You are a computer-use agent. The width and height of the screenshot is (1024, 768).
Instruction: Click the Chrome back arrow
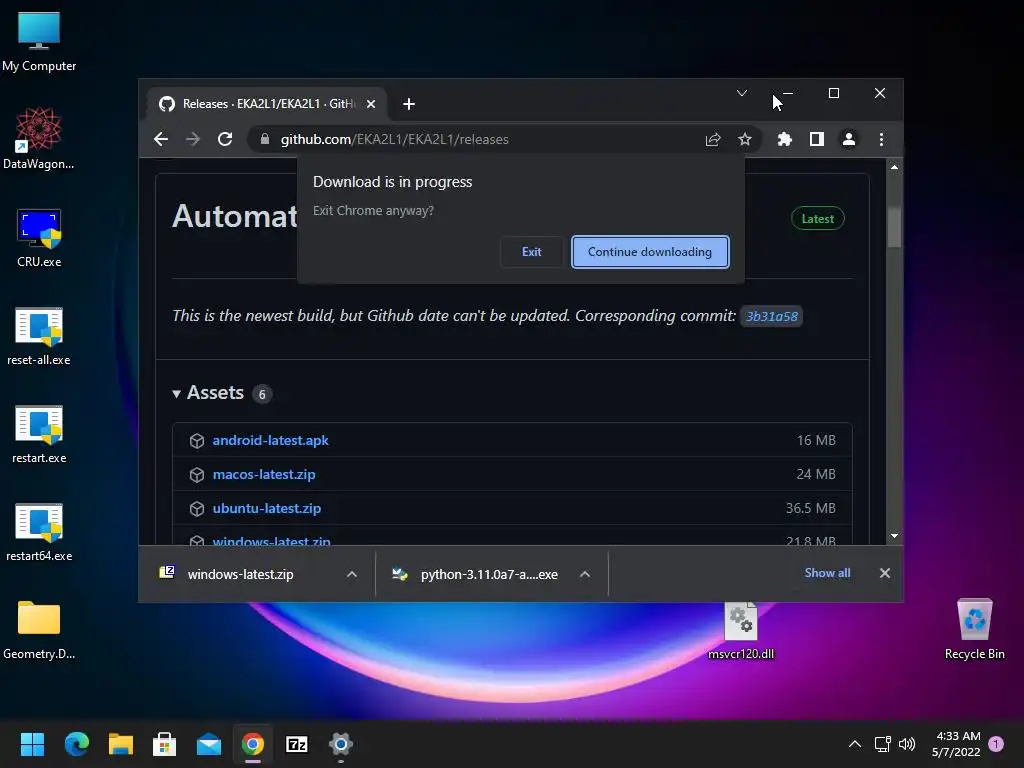pyautogui.click(x=161, y=139)
